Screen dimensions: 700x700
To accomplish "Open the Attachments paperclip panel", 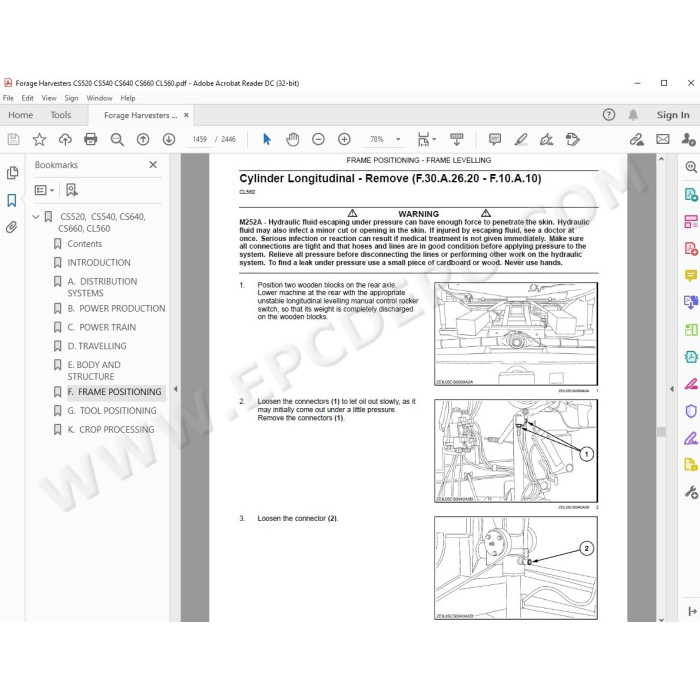I will click(x=12, y=227).
